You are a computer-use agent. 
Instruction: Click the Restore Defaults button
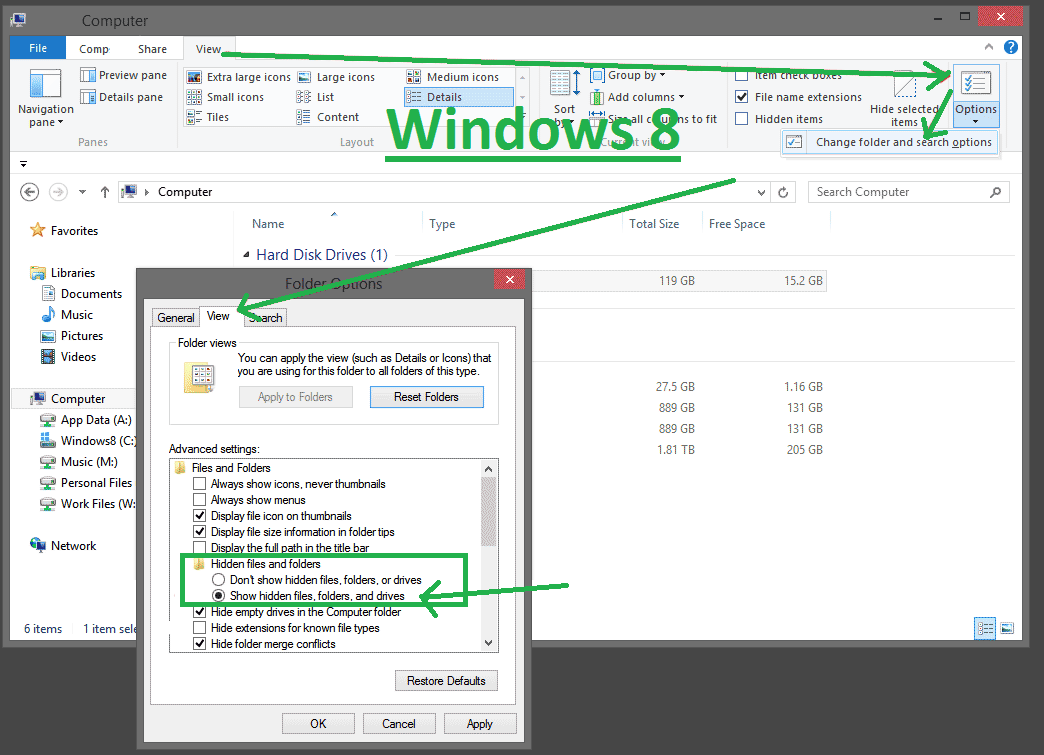(x=446, y=680)
